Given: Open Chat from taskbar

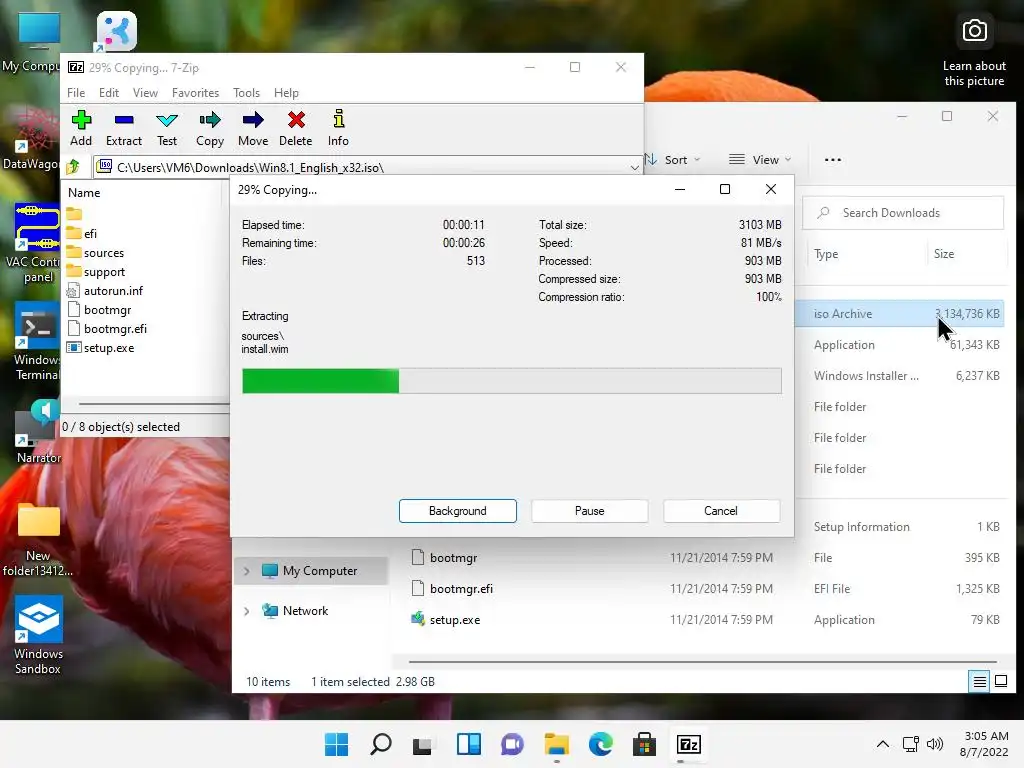Looking at the screenshot, I should coord(512,744).
